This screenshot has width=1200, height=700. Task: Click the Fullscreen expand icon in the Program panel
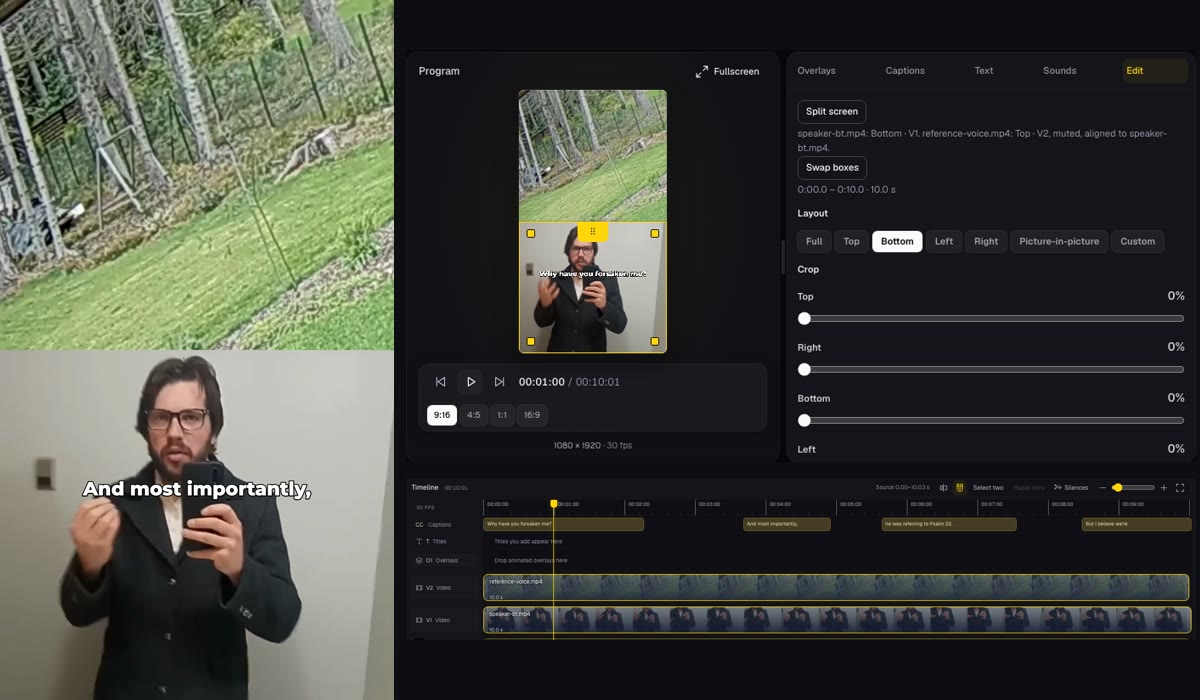[x=702, y=71]
